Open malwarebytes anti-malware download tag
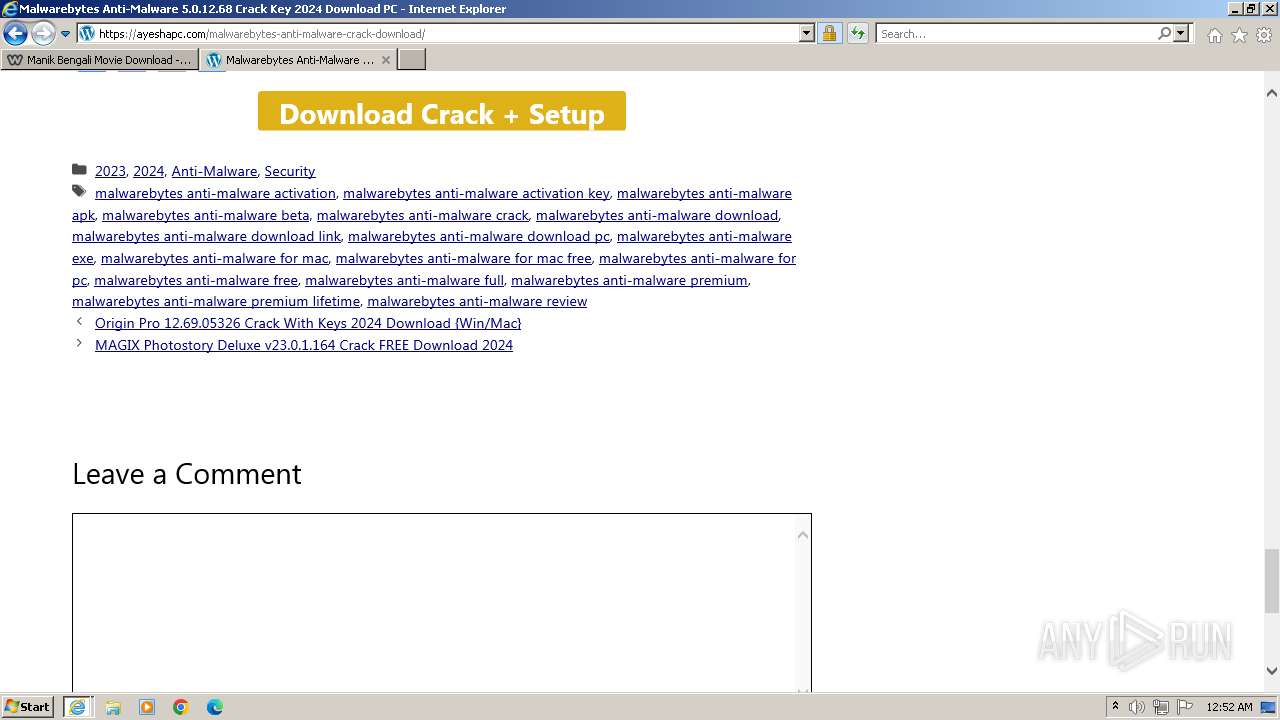 coord(657,215)
